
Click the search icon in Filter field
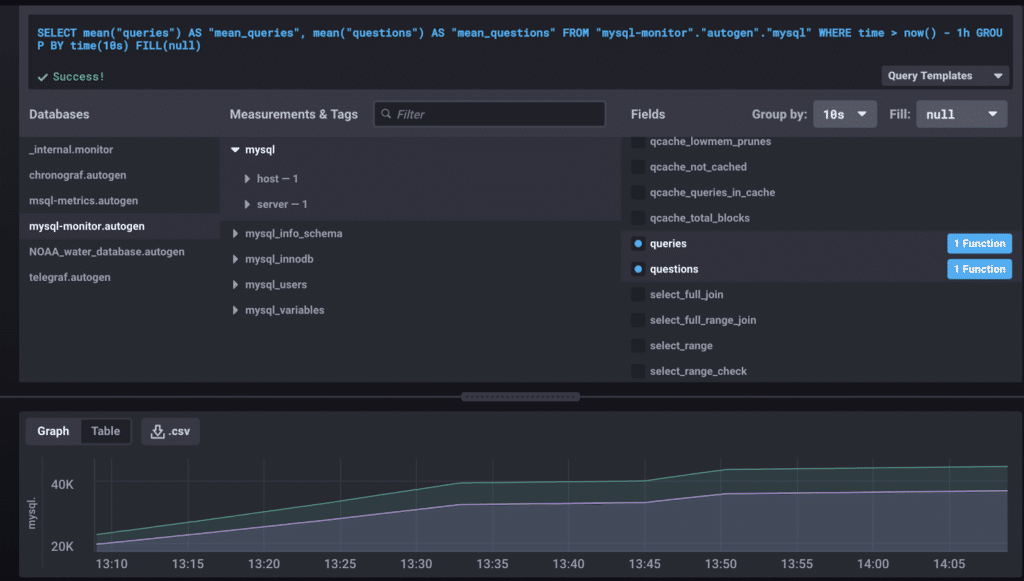click(x=384, y=115)
